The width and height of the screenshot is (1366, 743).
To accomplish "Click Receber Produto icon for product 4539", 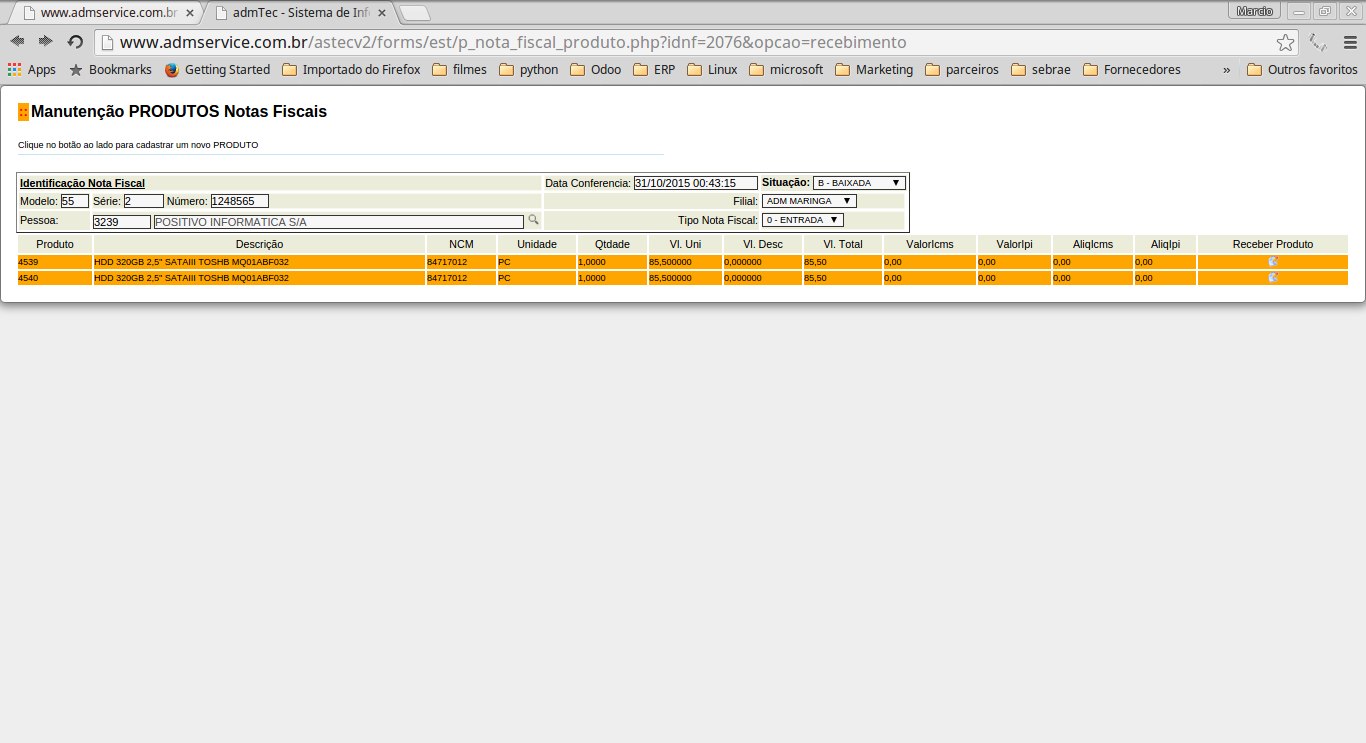I will 1273,262.
